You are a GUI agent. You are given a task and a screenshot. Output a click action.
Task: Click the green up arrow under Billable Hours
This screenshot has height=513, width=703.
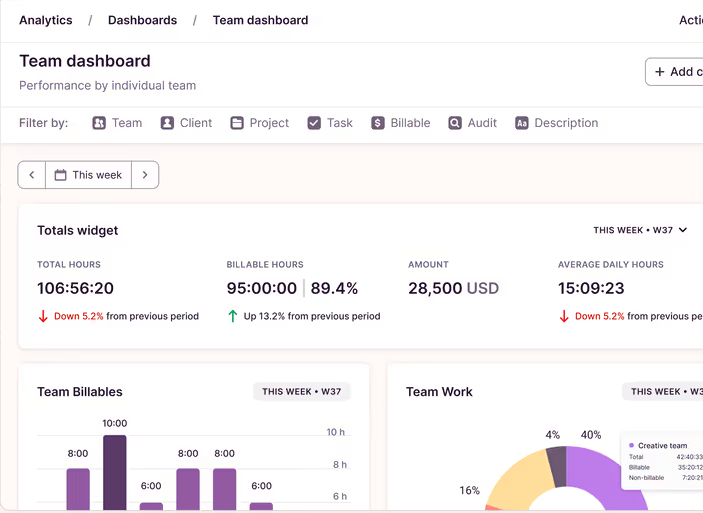pyautogui.click(x=233, y=316)
